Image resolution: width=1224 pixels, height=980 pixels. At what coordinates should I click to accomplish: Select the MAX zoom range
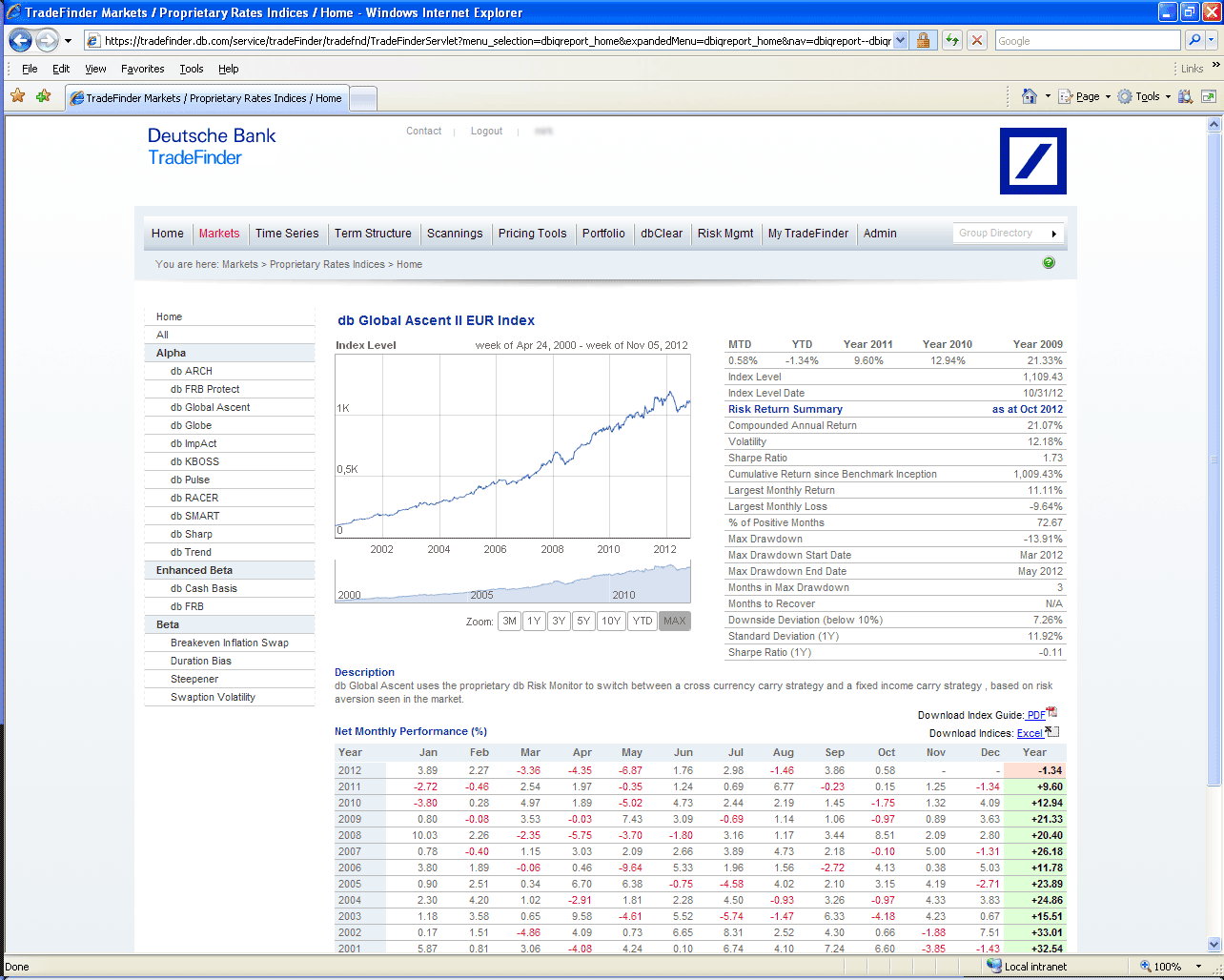(x=674, y=621)
